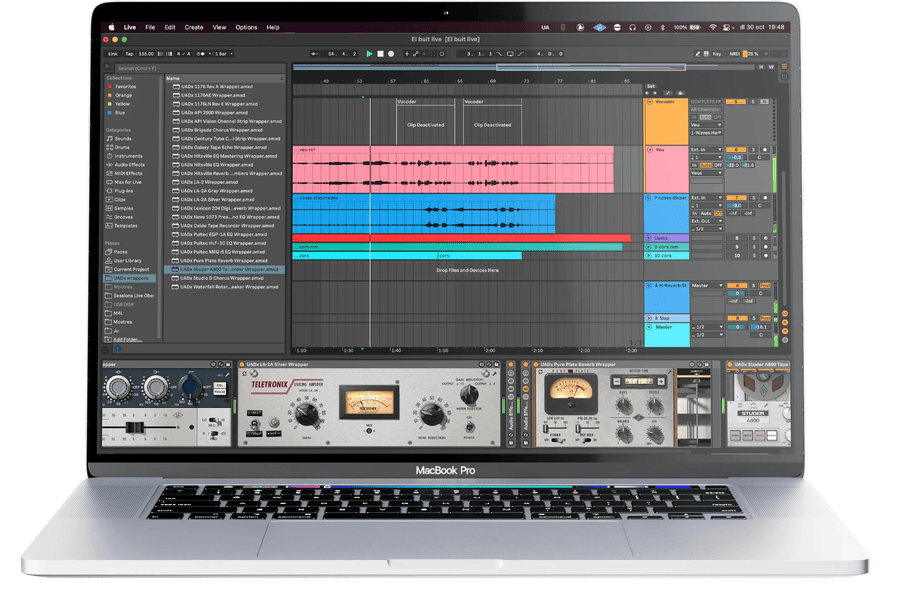Select the Draw Mode pencil icon
900x589 pixels.
click(x=697, y=53)
